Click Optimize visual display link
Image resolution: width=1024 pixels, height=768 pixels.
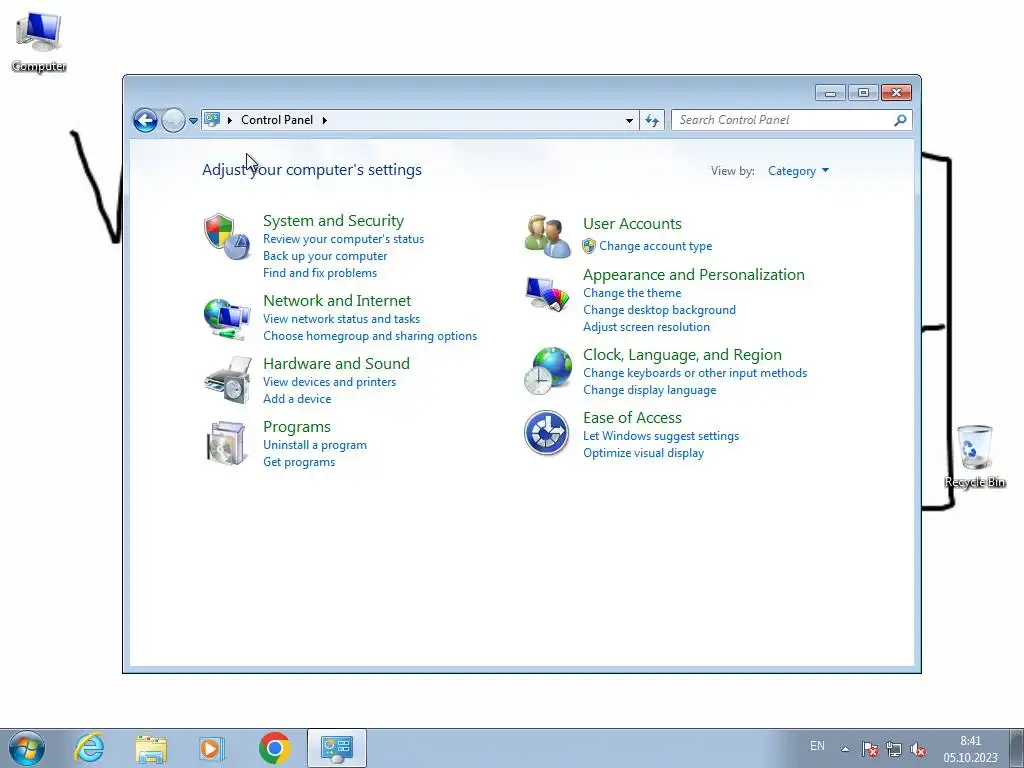coord(643,453)
